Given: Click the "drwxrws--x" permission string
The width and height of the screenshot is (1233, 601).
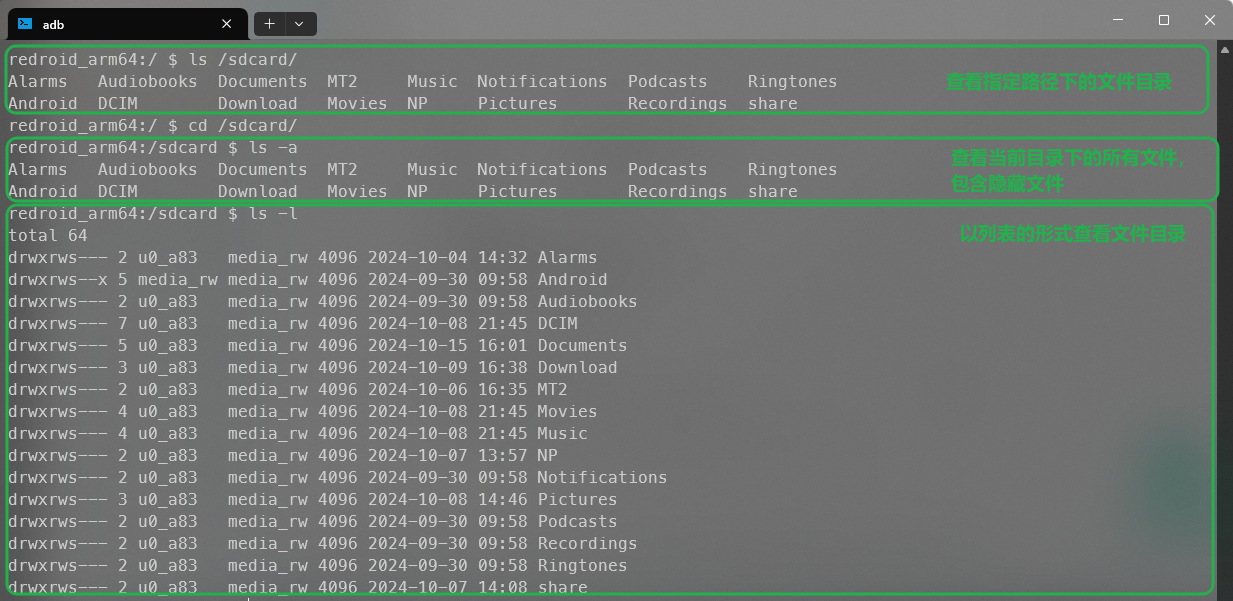Looking at the screenshot, I should pos(58,279).
